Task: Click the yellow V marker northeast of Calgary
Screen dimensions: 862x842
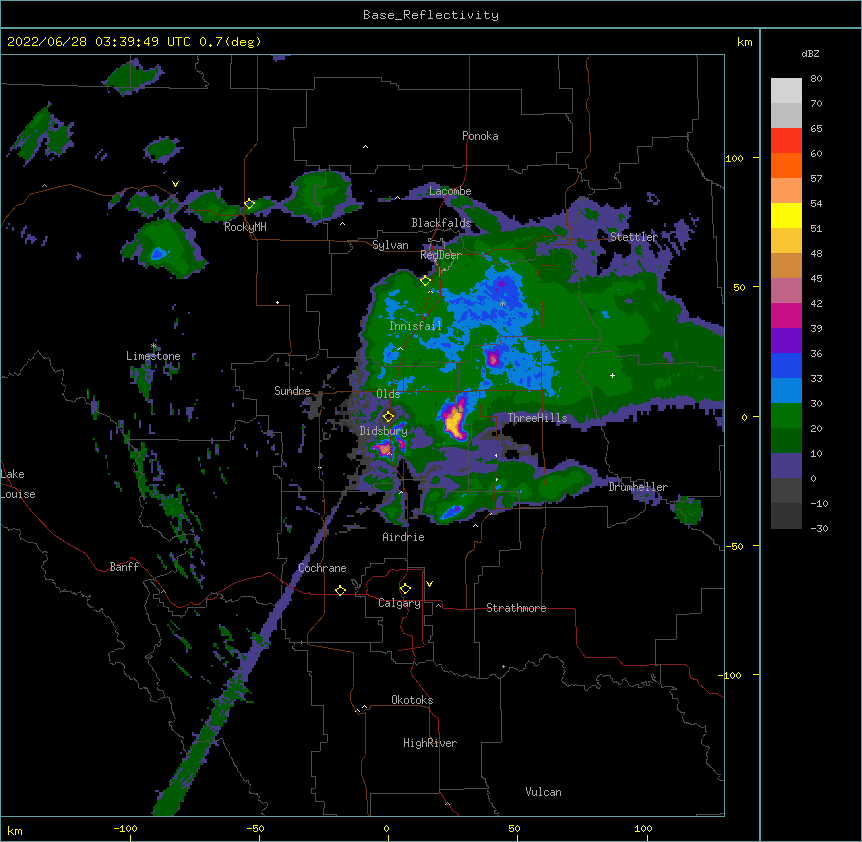Action: point(429,584)
